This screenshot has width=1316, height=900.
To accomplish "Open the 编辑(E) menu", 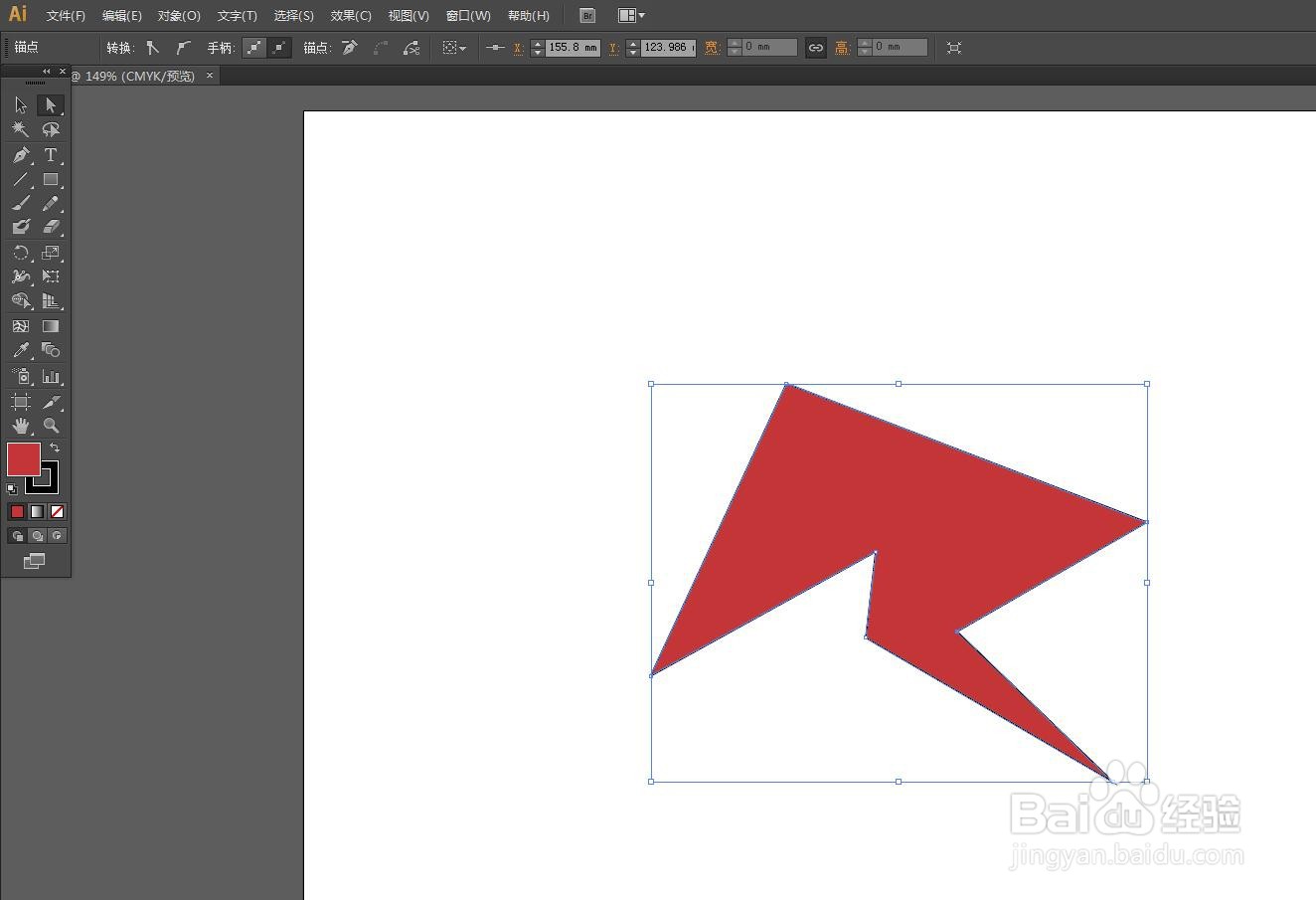I will pyautogui.click(x=122, y=16).
